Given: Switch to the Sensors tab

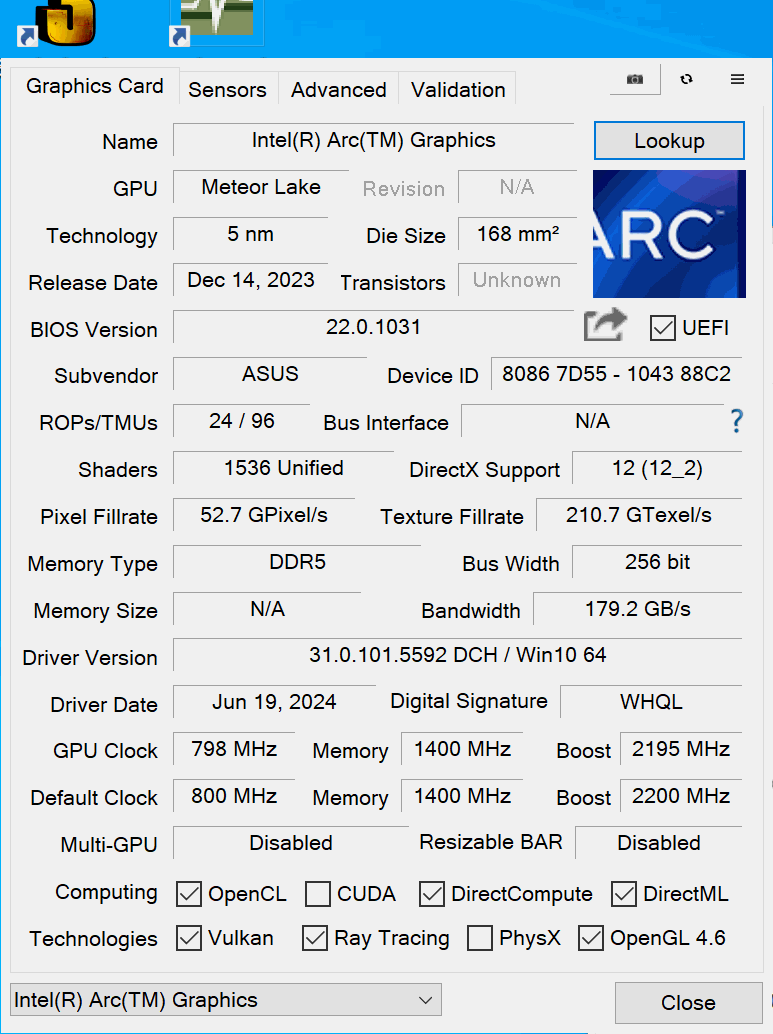Looking at the screenshot, I should 227,90.
